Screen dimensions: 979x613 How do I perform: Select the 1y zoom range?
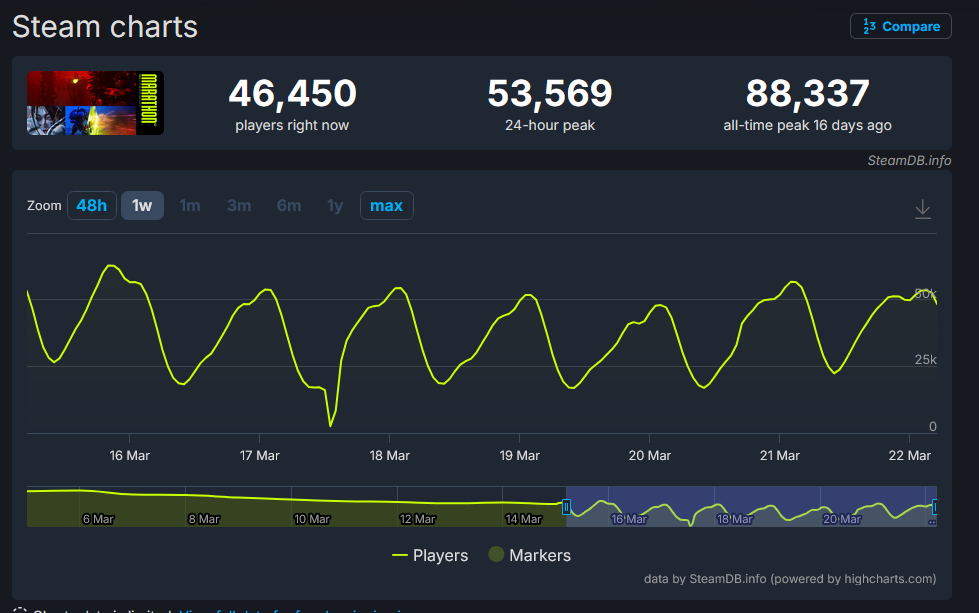pyautogui.click(x=335, y=205)
